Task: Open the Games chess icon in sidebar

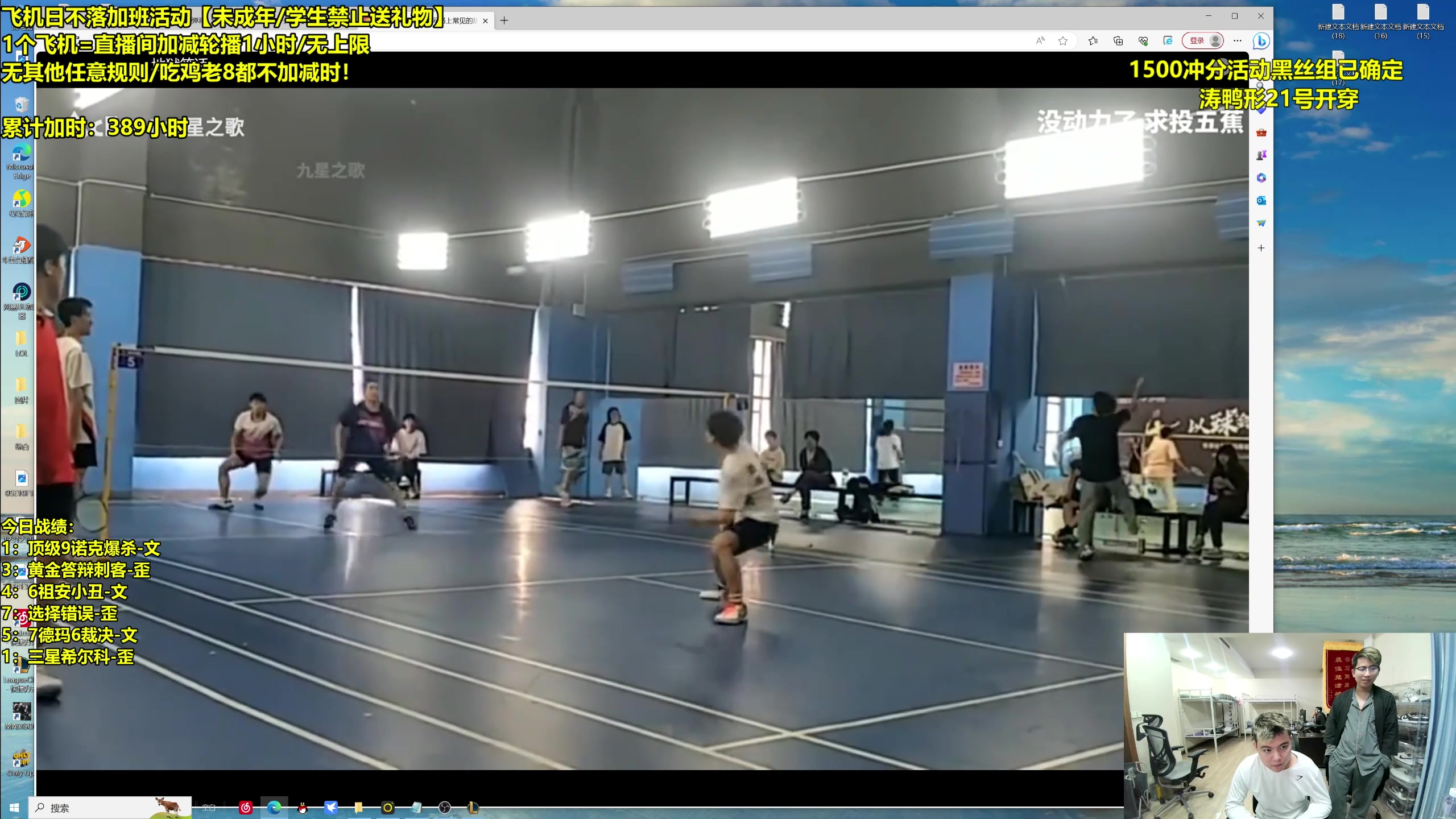Action: point(1261,155)
